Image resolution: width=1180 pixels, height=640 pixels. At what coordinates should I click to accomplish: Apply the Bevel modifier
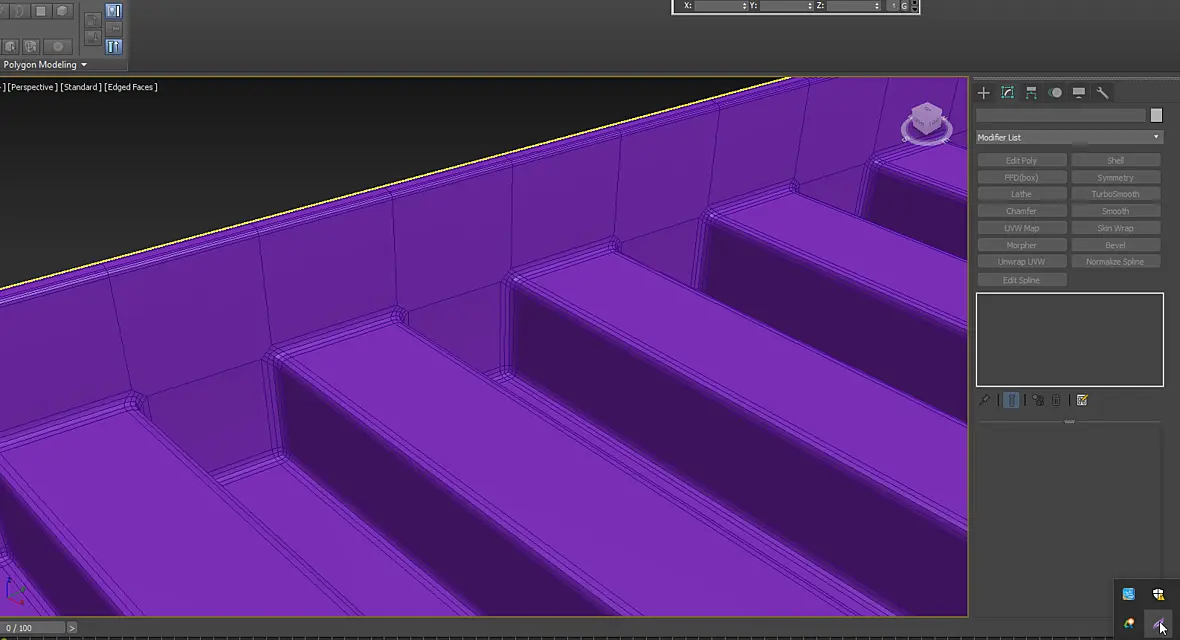click(1115, 245)
